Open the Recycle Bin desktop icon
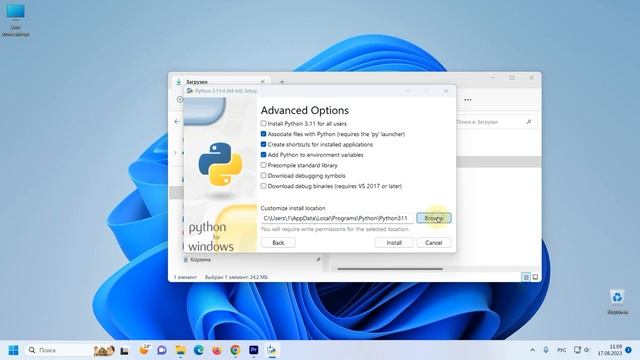Screen dimensions: 640x360 pos(617,302)
